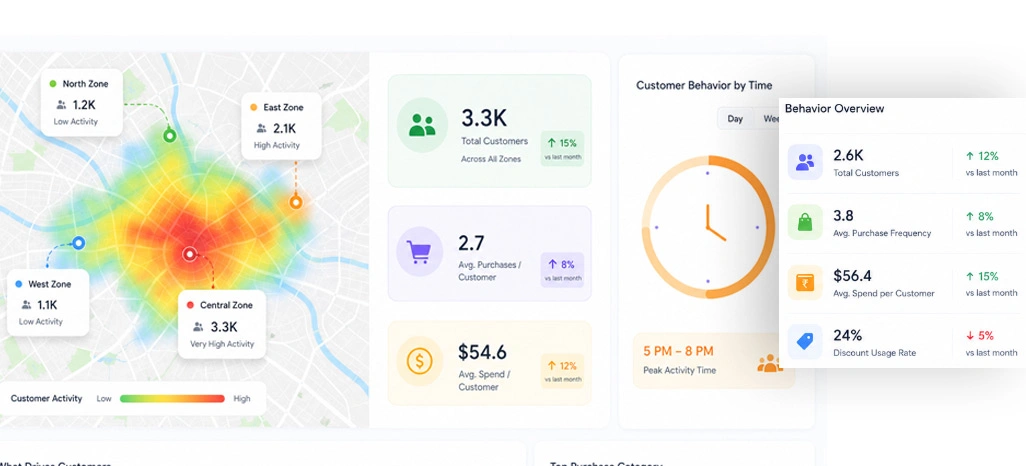1026x466 pixels.
Task: Click the 15% increase for Spend per Customer
Action: (982, 276)
